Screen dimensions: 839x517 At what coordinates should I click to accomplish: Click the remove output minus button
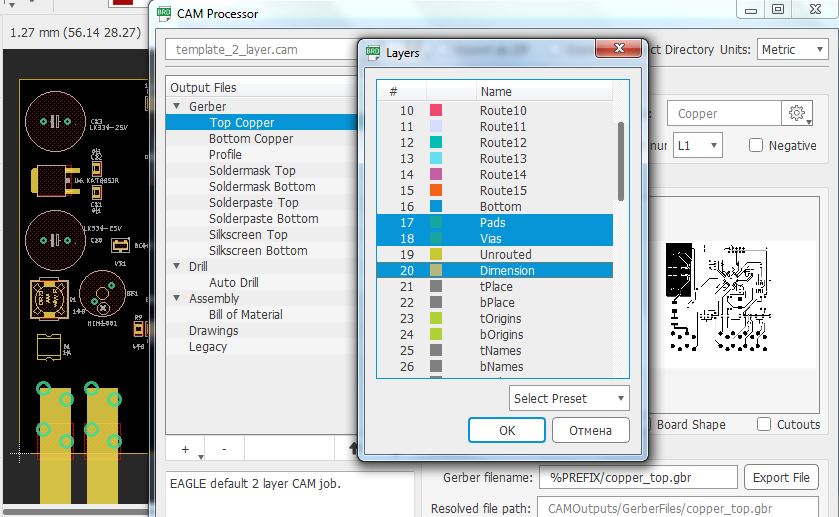(x=223, y=450)
